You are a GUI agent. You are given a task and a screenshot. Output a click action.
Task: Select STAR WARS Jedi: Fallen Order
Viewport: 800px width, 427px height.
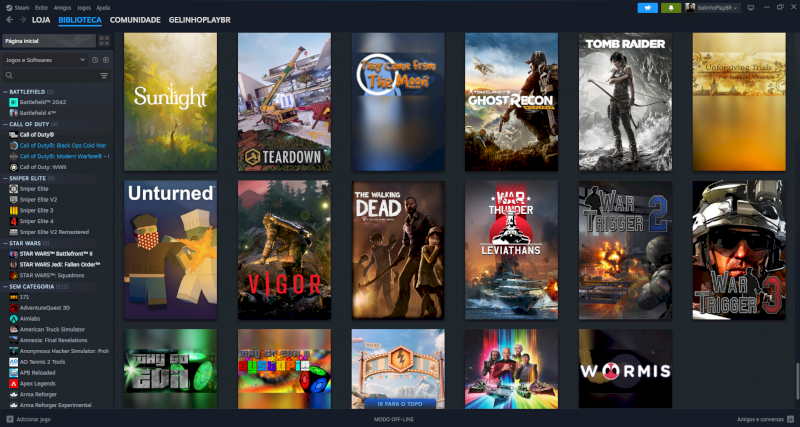pos(59,264)
